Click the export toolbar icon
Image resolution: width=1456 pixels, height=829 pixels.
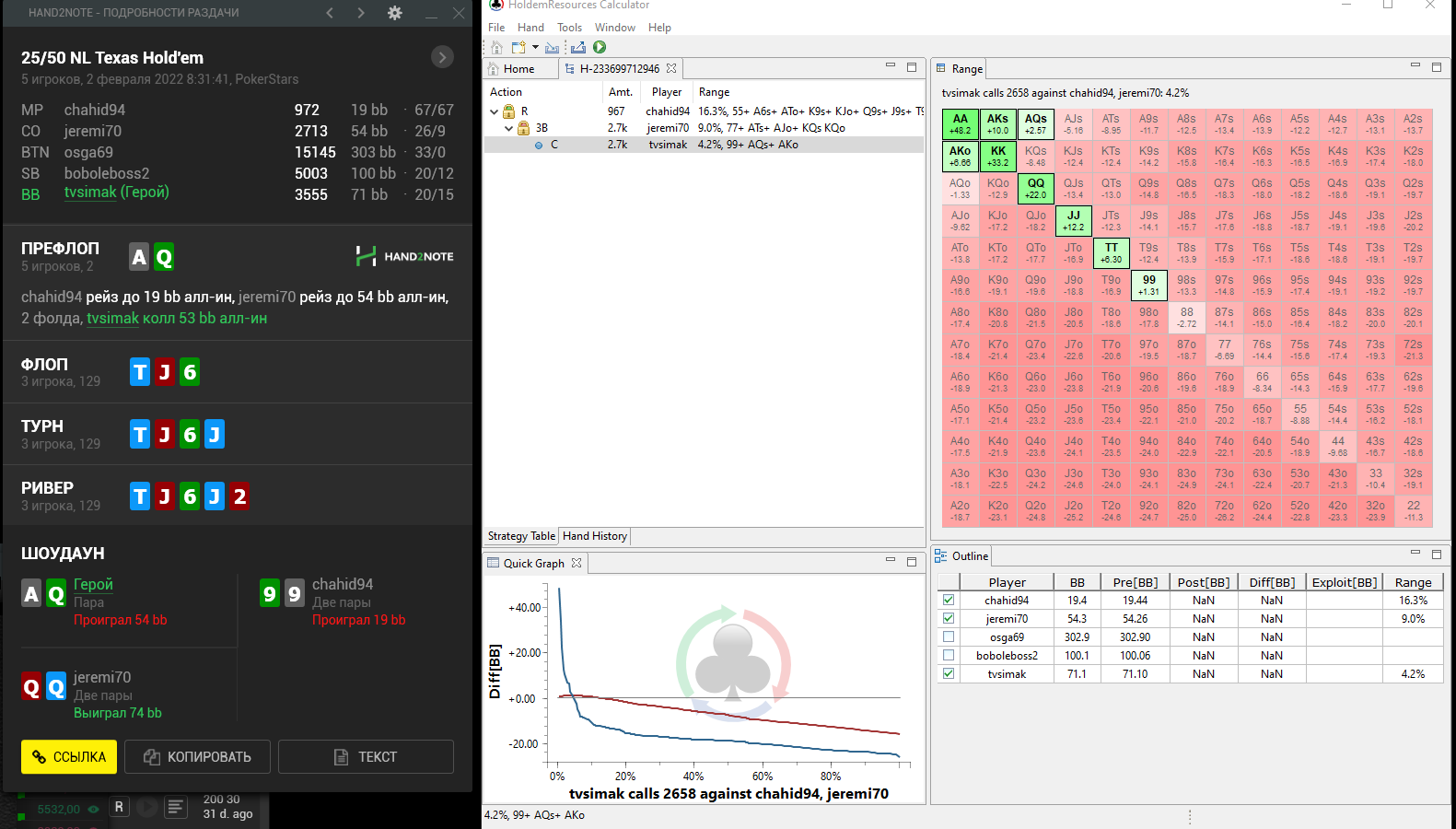[x=578, y=47]
